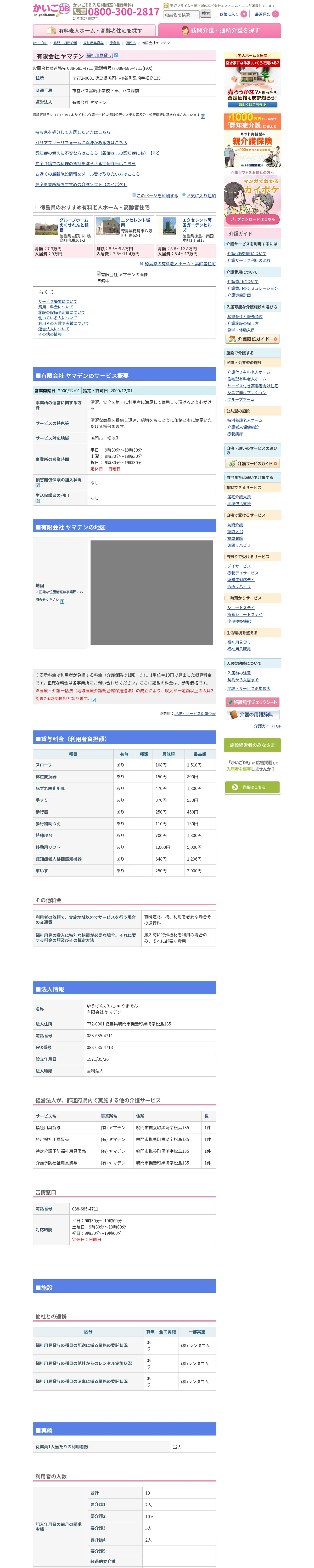Open 居宅介護支援 sidebar link

[x=239, y=497]
